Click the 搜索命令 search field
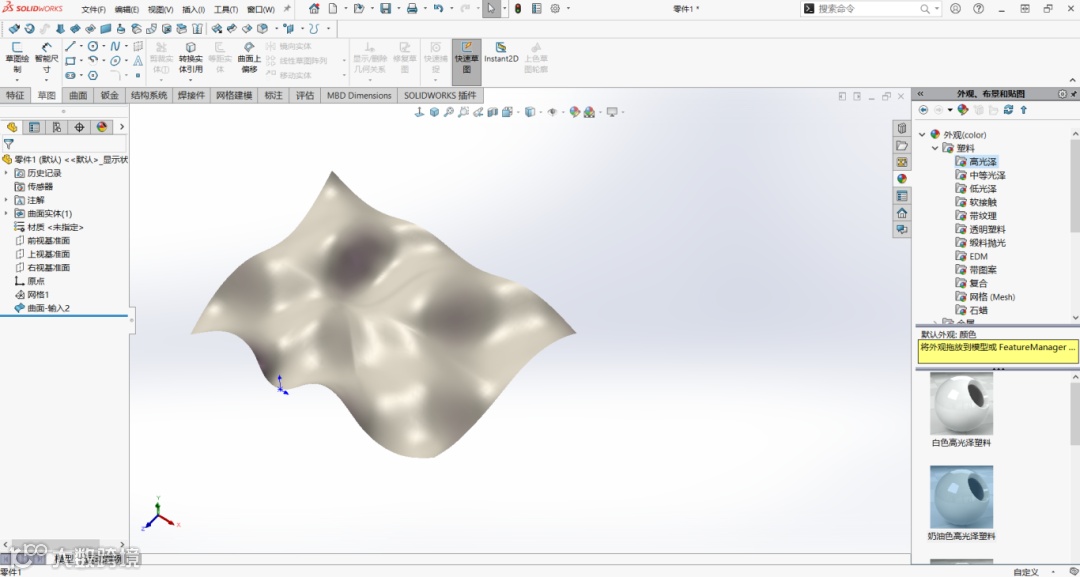1080x577 pixels. [868, 9]
